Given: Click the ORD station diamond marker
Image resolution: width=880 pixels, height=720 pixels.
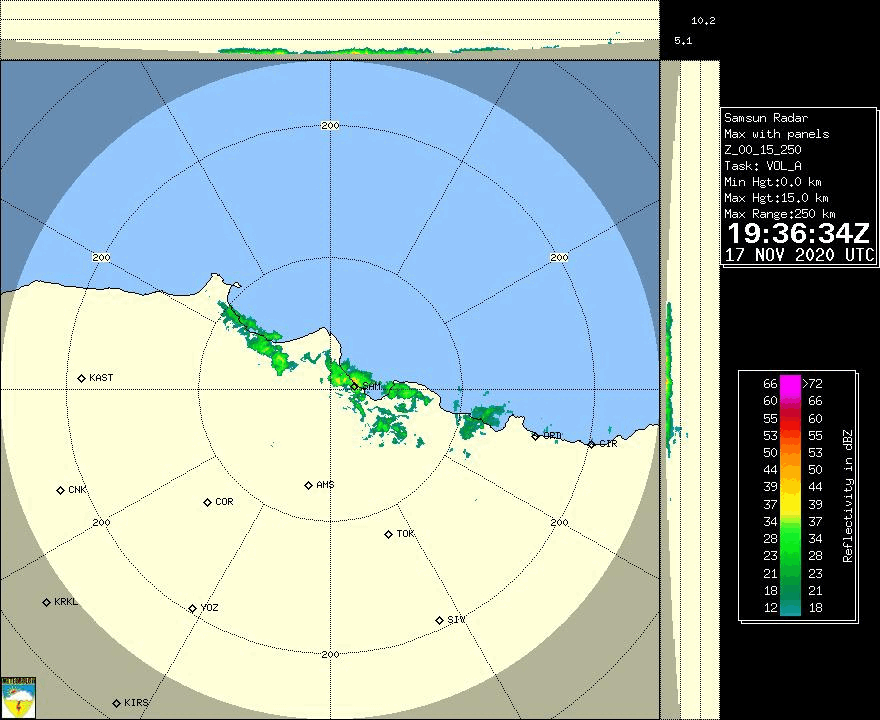Looking at the screenshot, I should 535,436.
